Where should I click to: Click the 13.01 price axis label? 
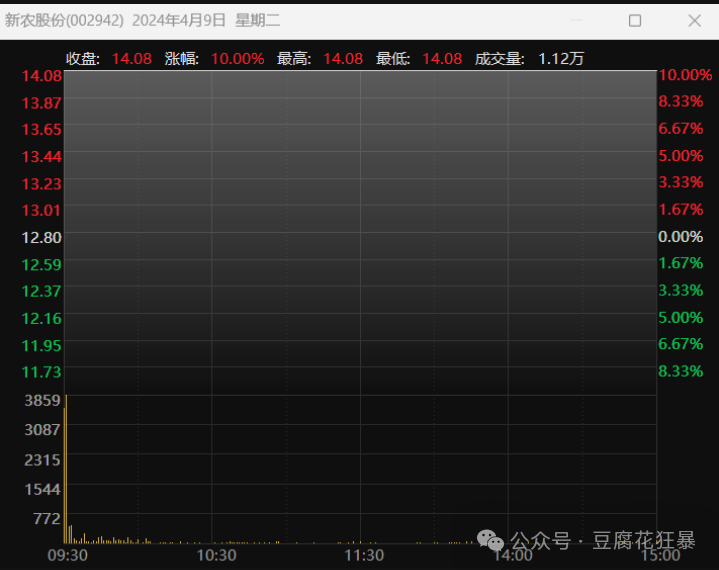42,210
